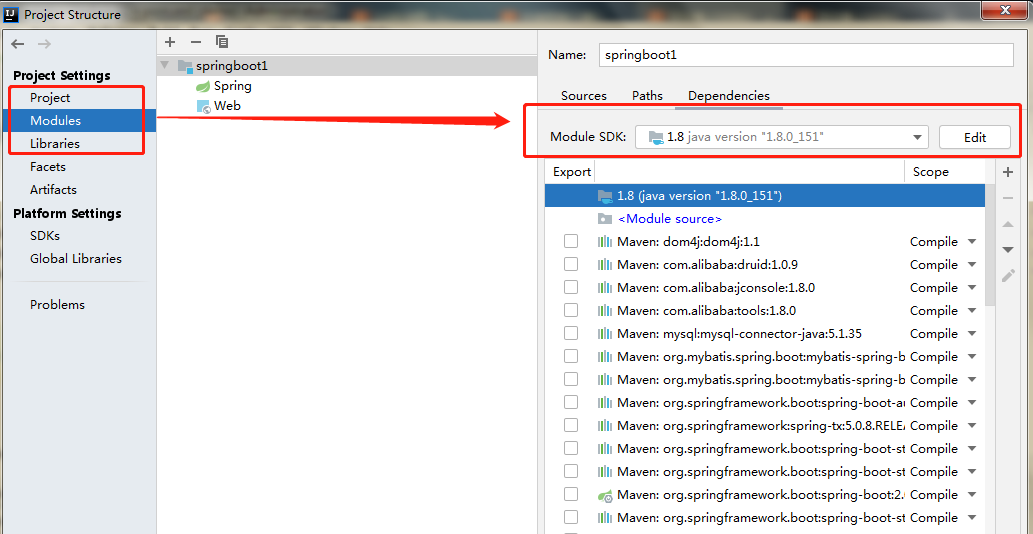Switch to the Sources tab
1033x534 pixels.
pyautogui.click(x=584, y=95)
